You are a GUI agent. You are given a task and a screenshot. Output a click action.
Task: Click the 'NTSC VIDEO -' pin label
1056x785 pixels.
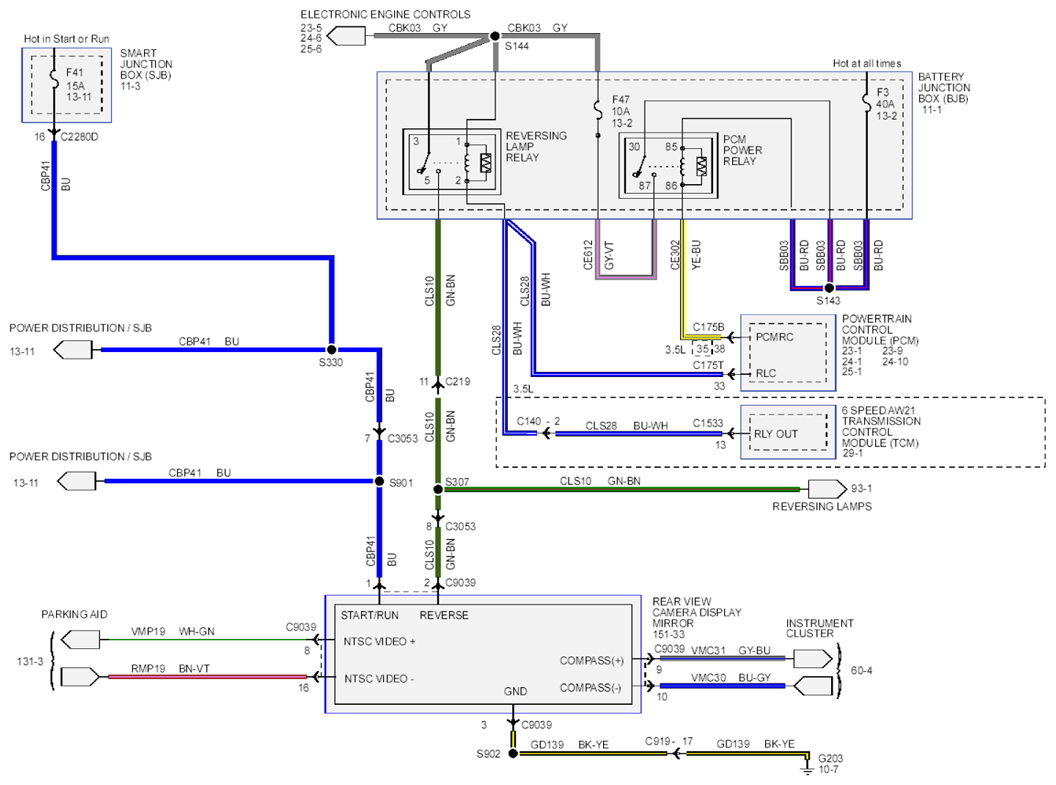click(x=379, y=679)
